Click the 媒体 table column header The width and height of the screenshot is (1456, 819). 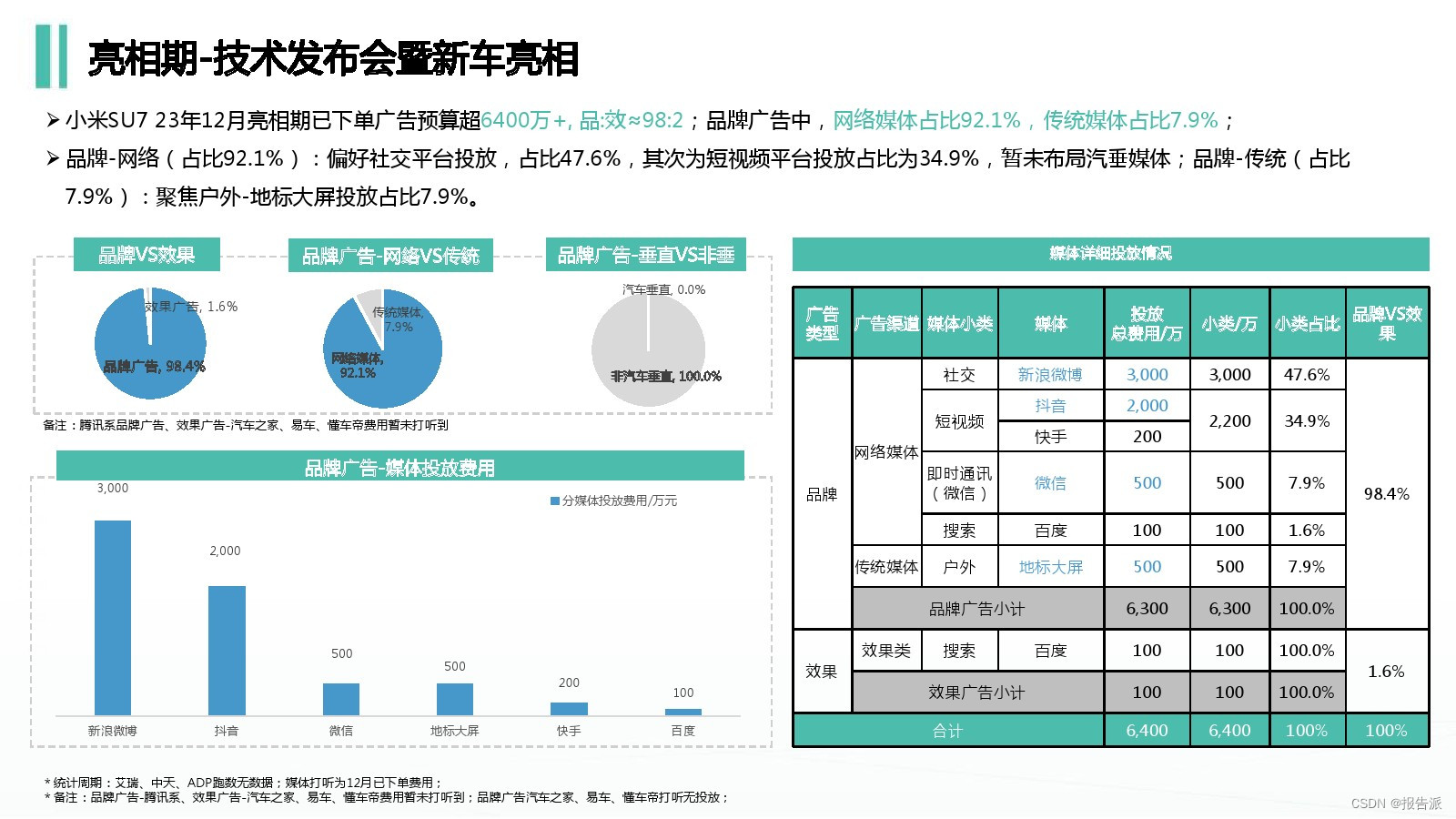pyautogui.click(x=1051, y=323)
